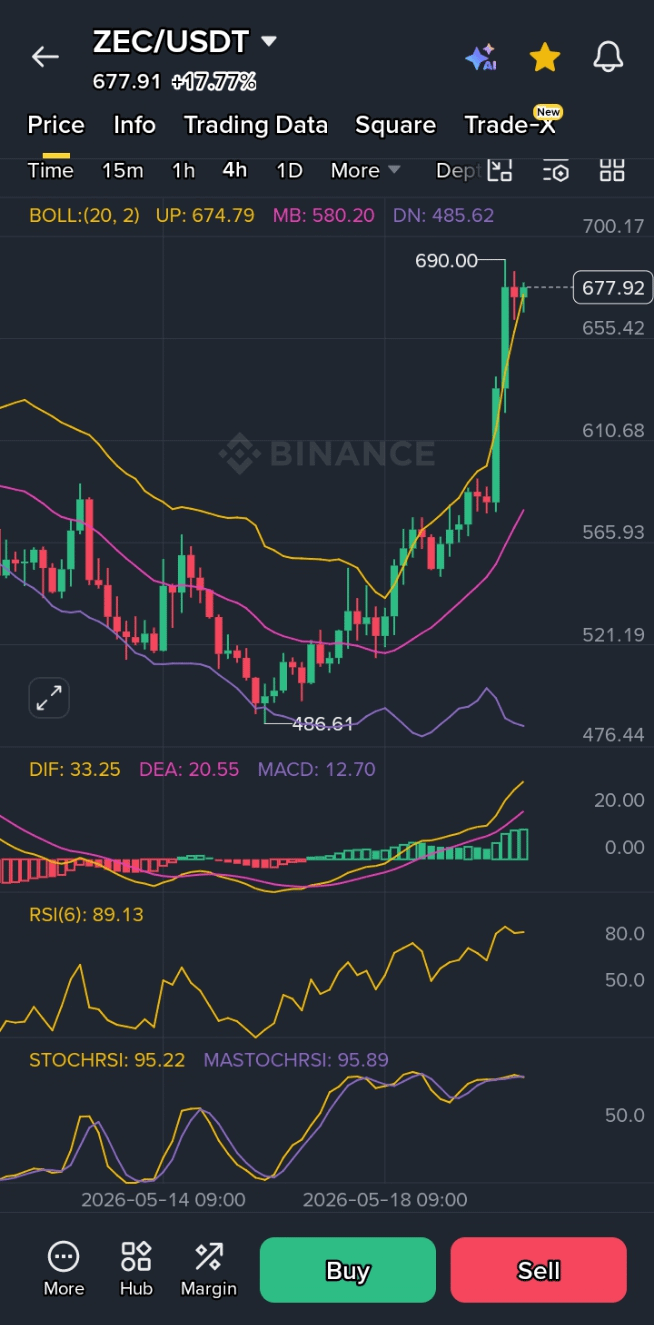
Task: Click the 476.44 price axis label
Action: [614, 735]
